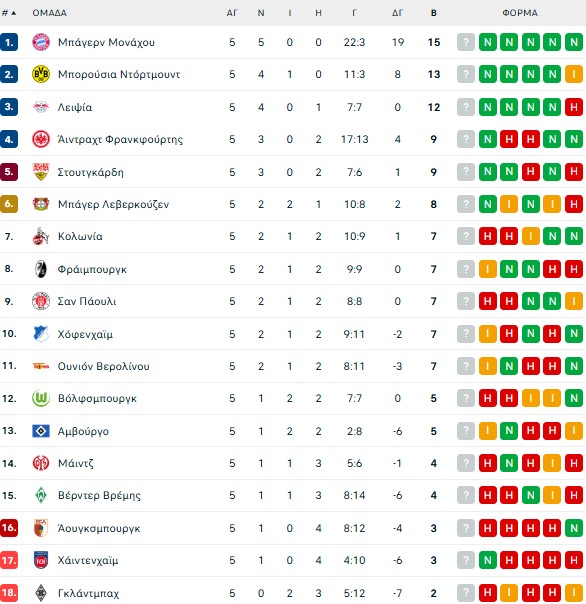
Task: Sort standings by the ΔΓ goal difference header
Action: [x=398, y=13]
